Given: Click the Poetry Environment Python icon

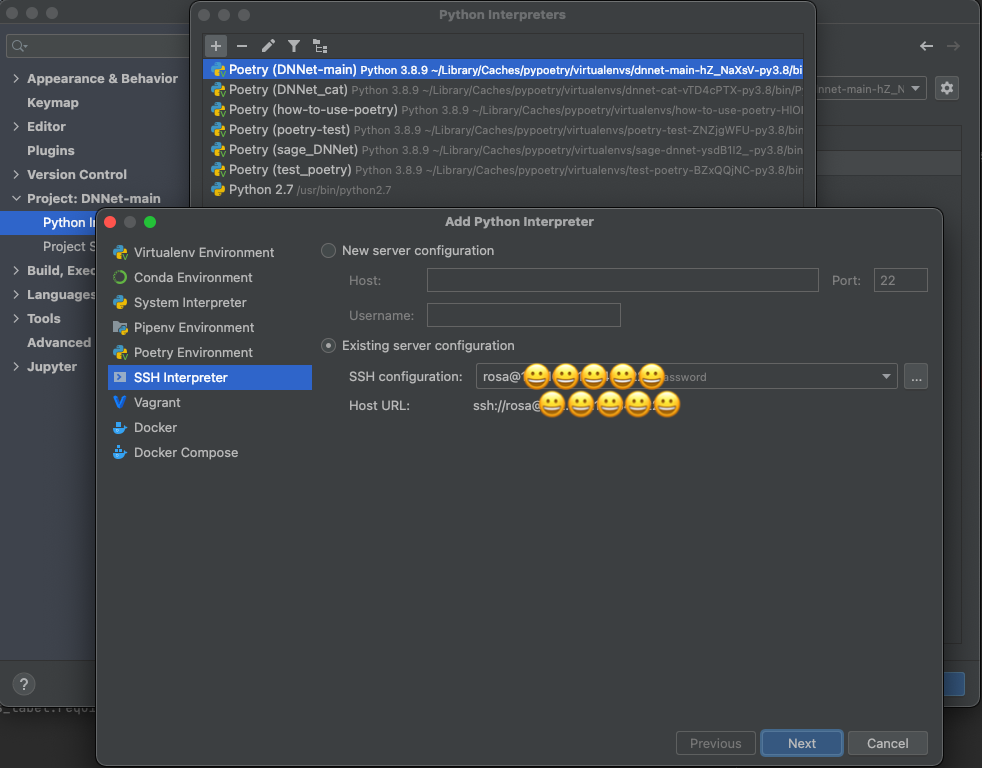Looking at the screenshot, I should click(120, 353).
